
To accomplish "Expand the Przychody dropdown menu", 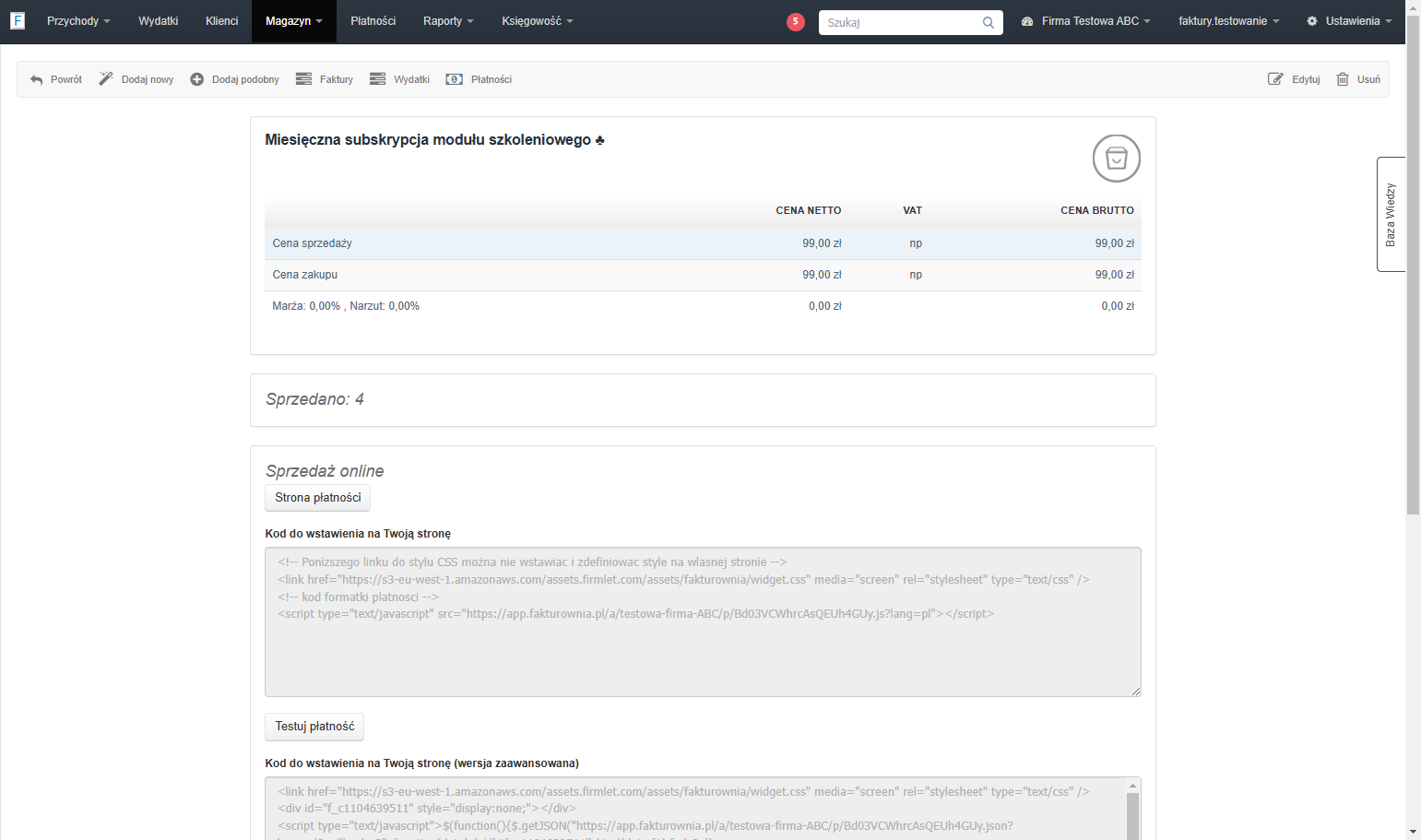I will tap(78, 21).
